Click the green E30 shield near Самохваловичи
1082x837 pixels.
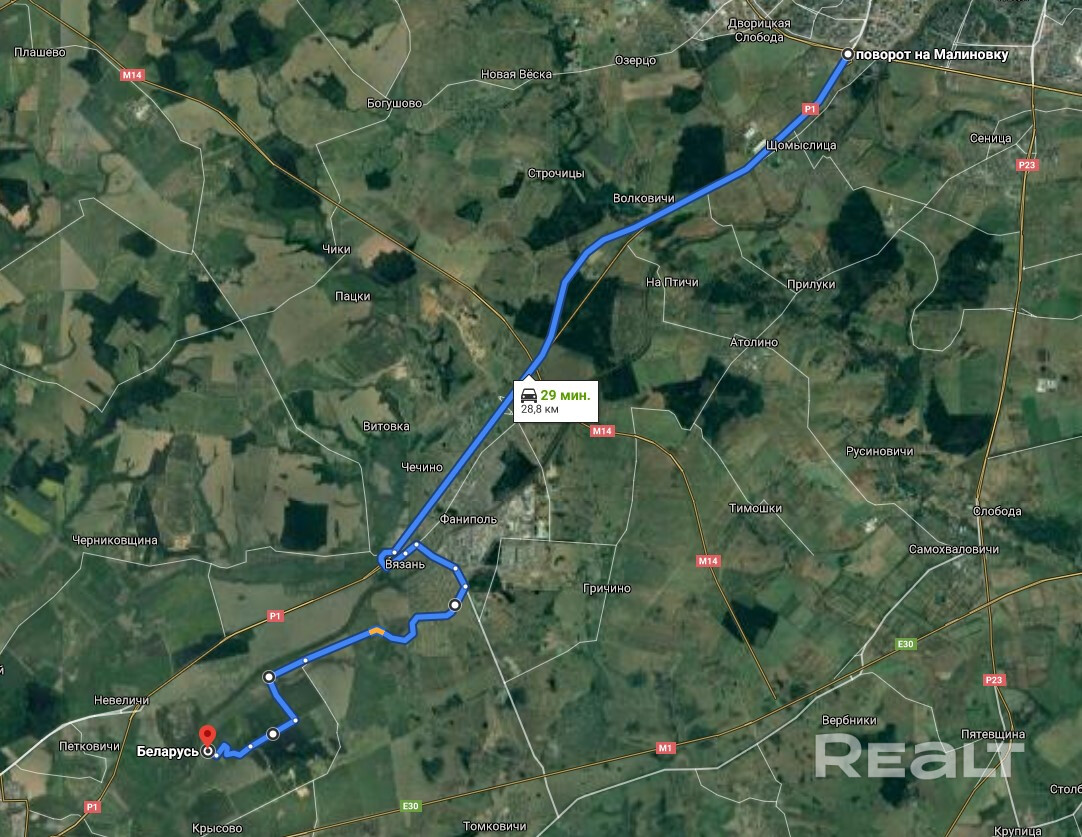tap(905, 644)
